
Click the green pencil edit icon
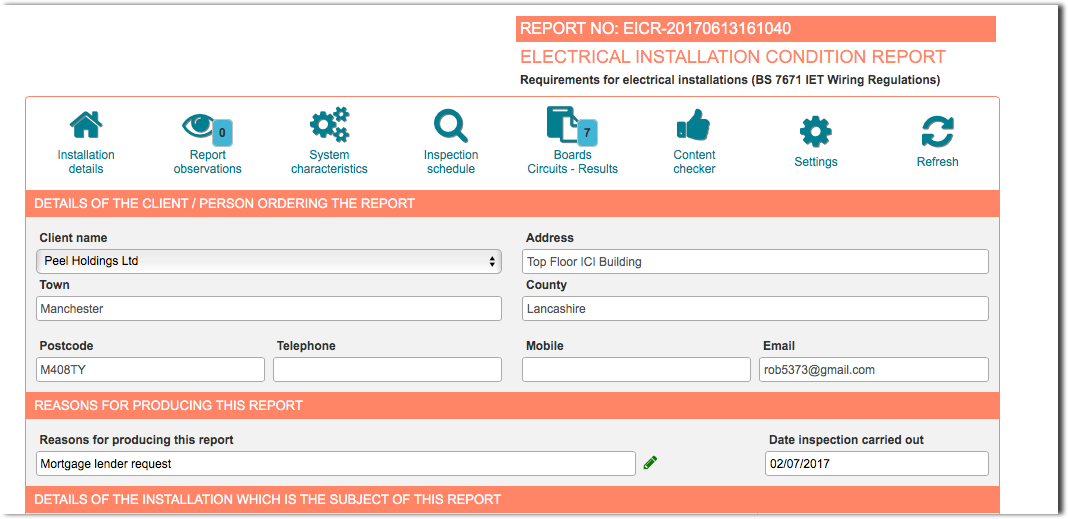650,463
